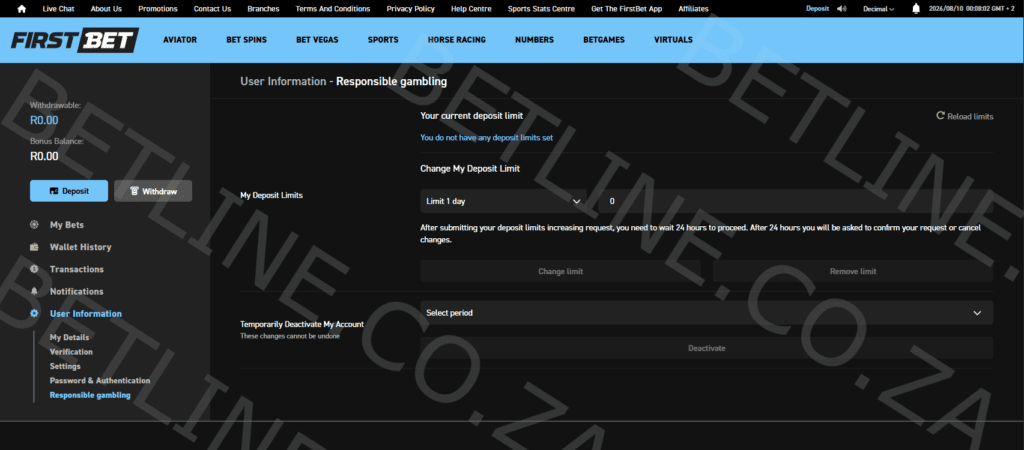Click the Reload limits refresh icon
The image size is (1024, 450).
[940, 116]
